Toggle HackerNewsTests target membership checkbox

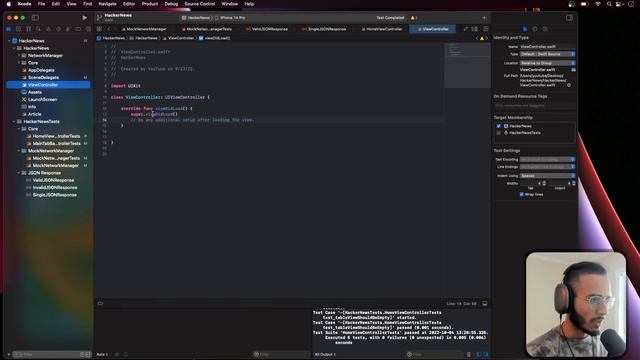[498, 133]
